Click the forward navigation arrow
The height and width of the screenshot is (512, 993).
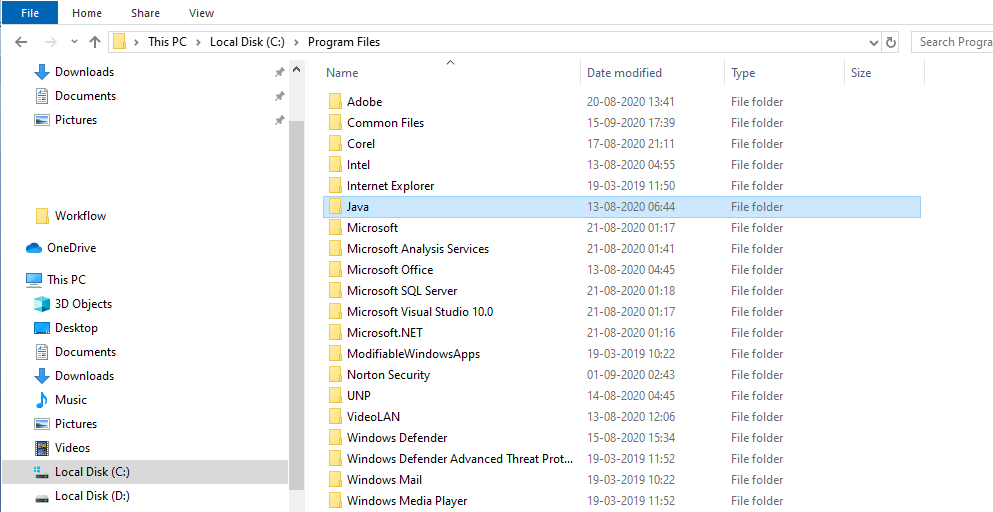51,42
